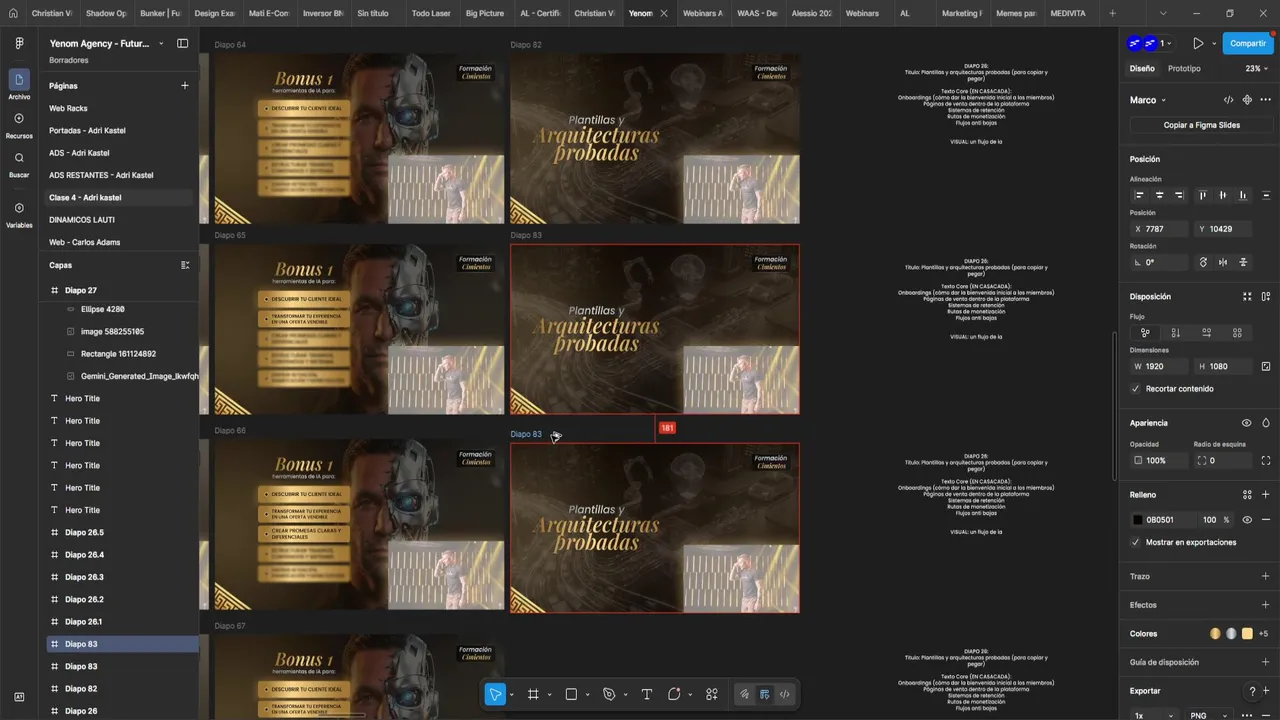Select horizontal flow option in Flujo
Screen dimensions: 1280x720
coord(1207,333)
